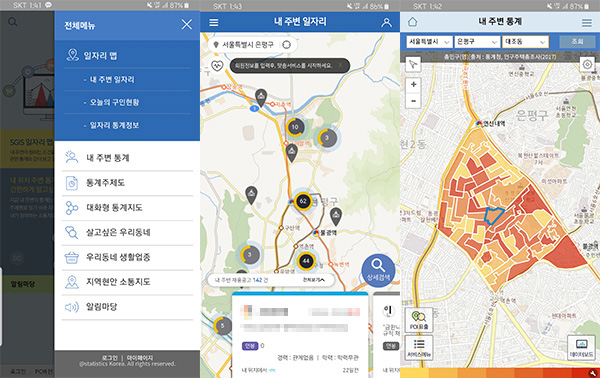The height and width of the screenshot is (378, 600).
Task: Click the 살고싶은 우리동네 search icon
Action: [x=72, y=232]
